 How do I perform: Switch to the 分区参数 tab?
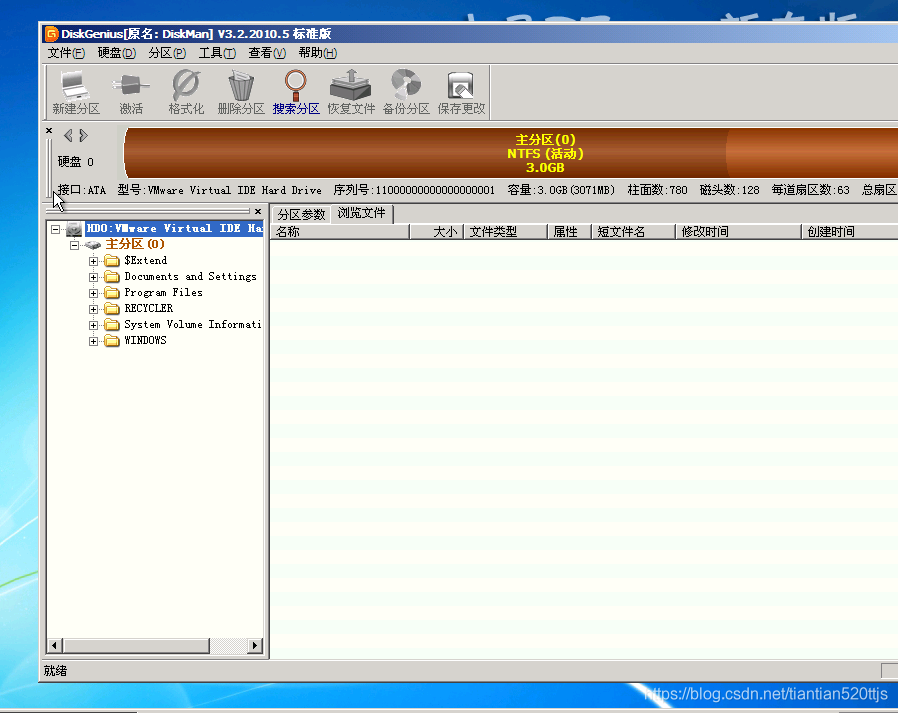tap(301, 215)
